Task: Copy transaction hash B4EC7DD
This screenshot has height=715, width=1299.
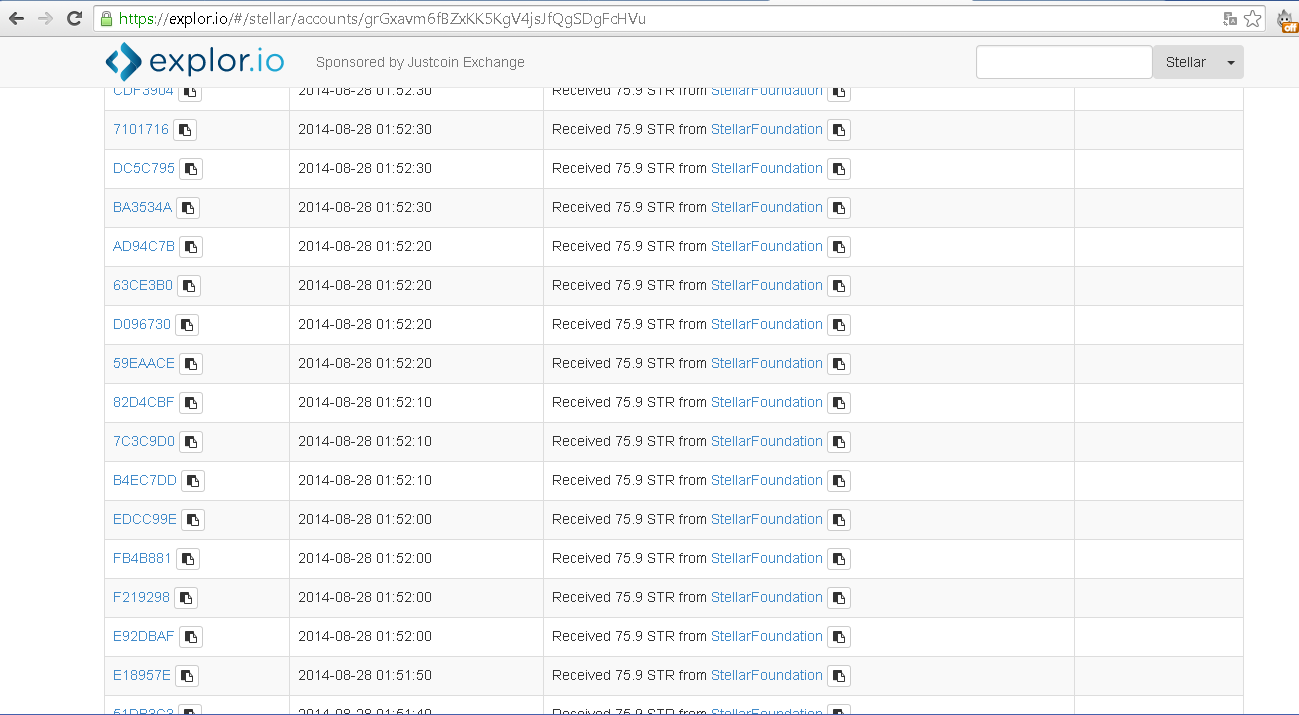Action: click(193, 481)
